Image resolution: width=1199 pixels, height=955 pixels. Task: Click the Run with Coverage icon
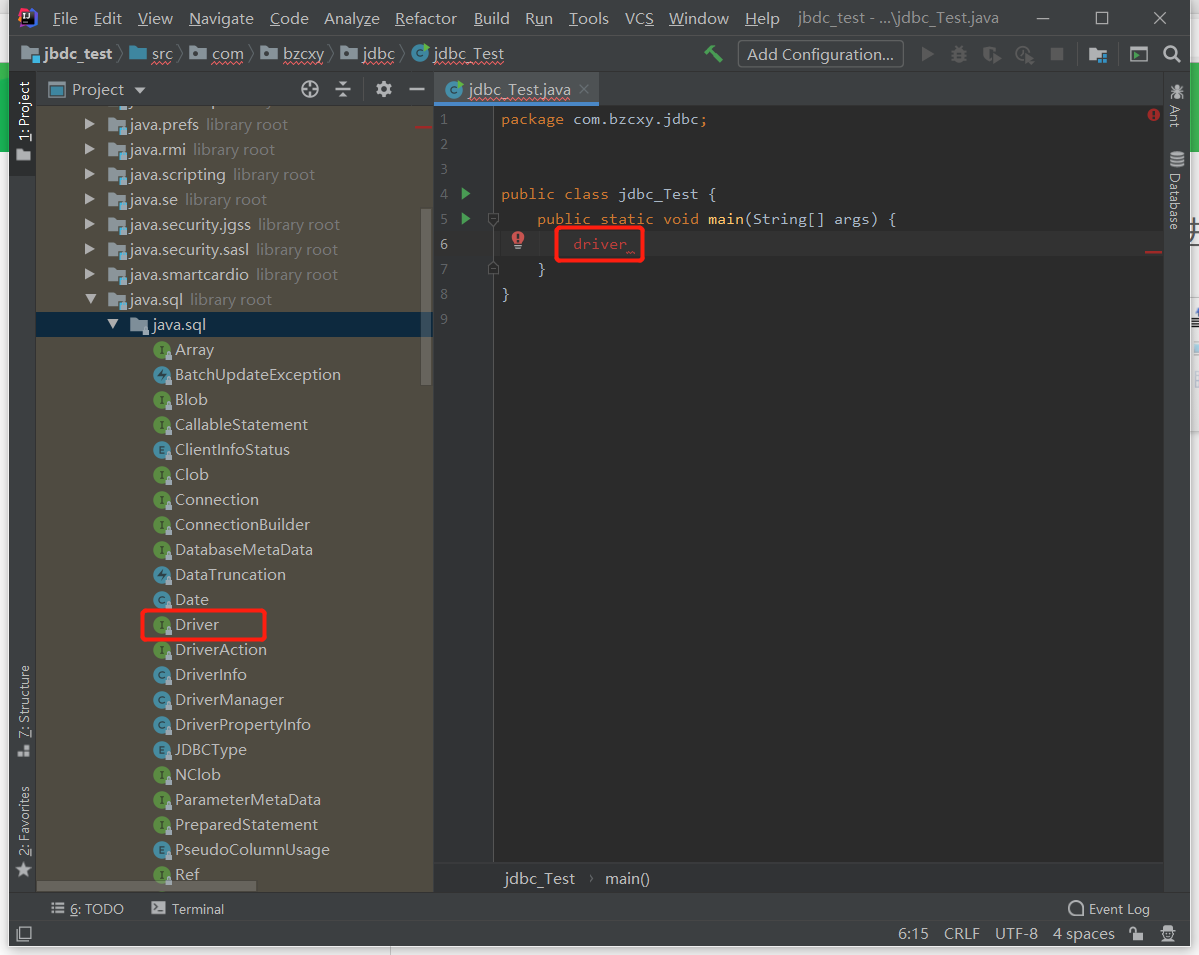pyautogui.click(x=992, y=54)
